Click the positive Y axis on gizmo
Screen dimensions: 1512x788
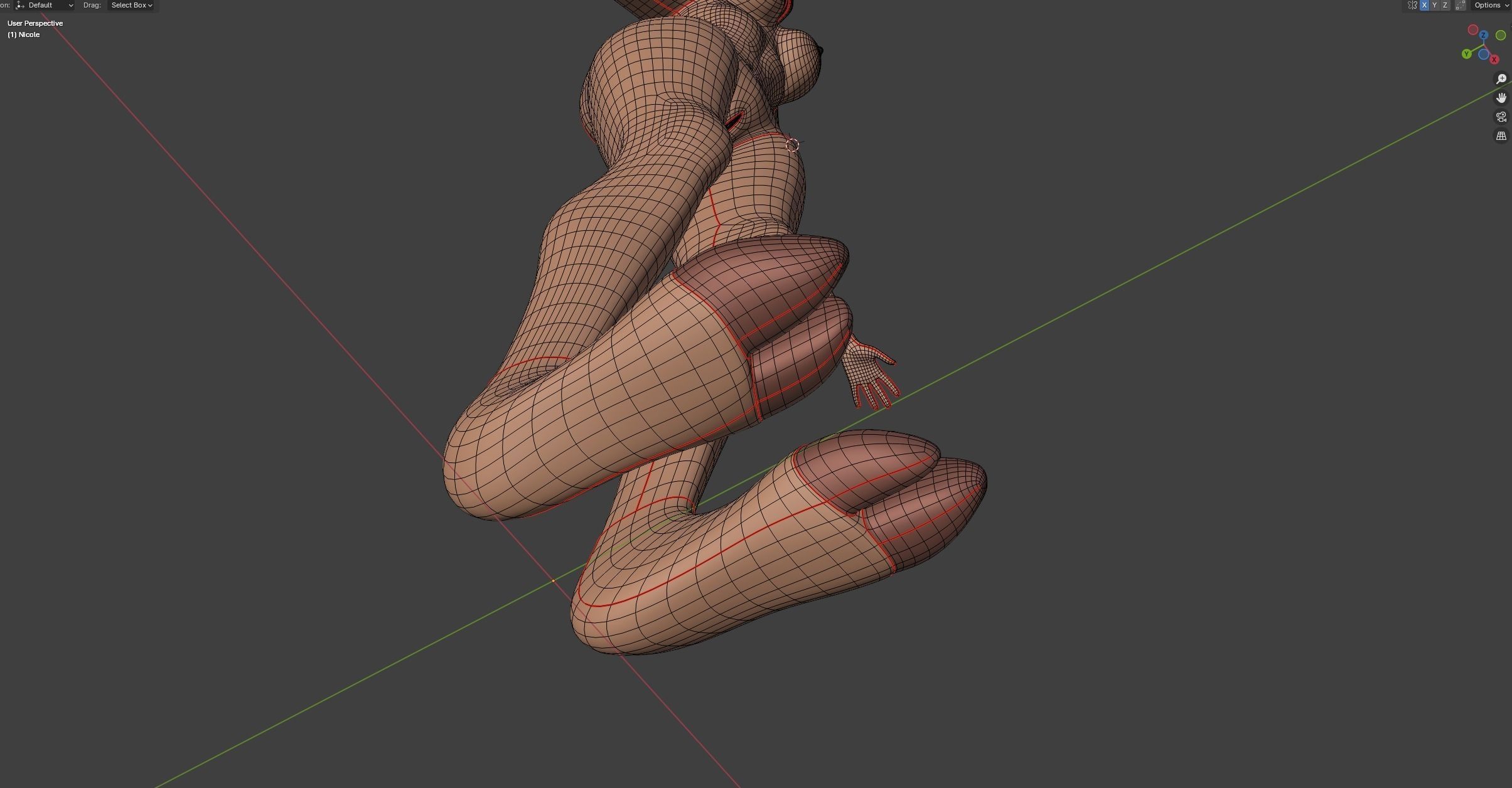[x=1466, y=54]
